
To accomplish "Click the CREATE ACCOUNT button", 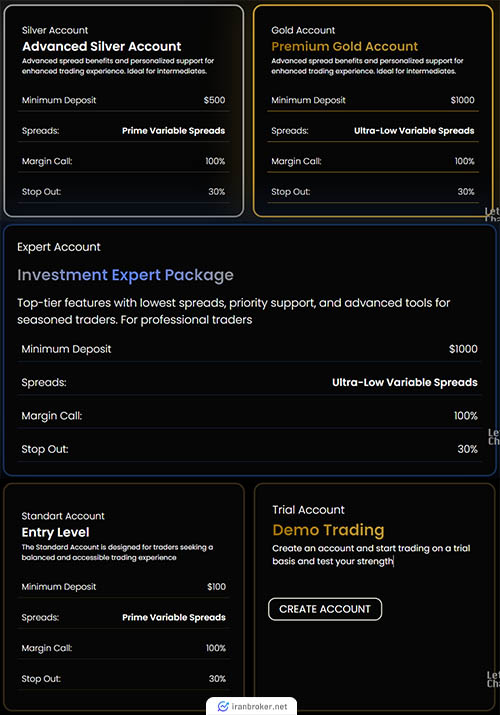I will pyautogui.click(x=325, y=609).
